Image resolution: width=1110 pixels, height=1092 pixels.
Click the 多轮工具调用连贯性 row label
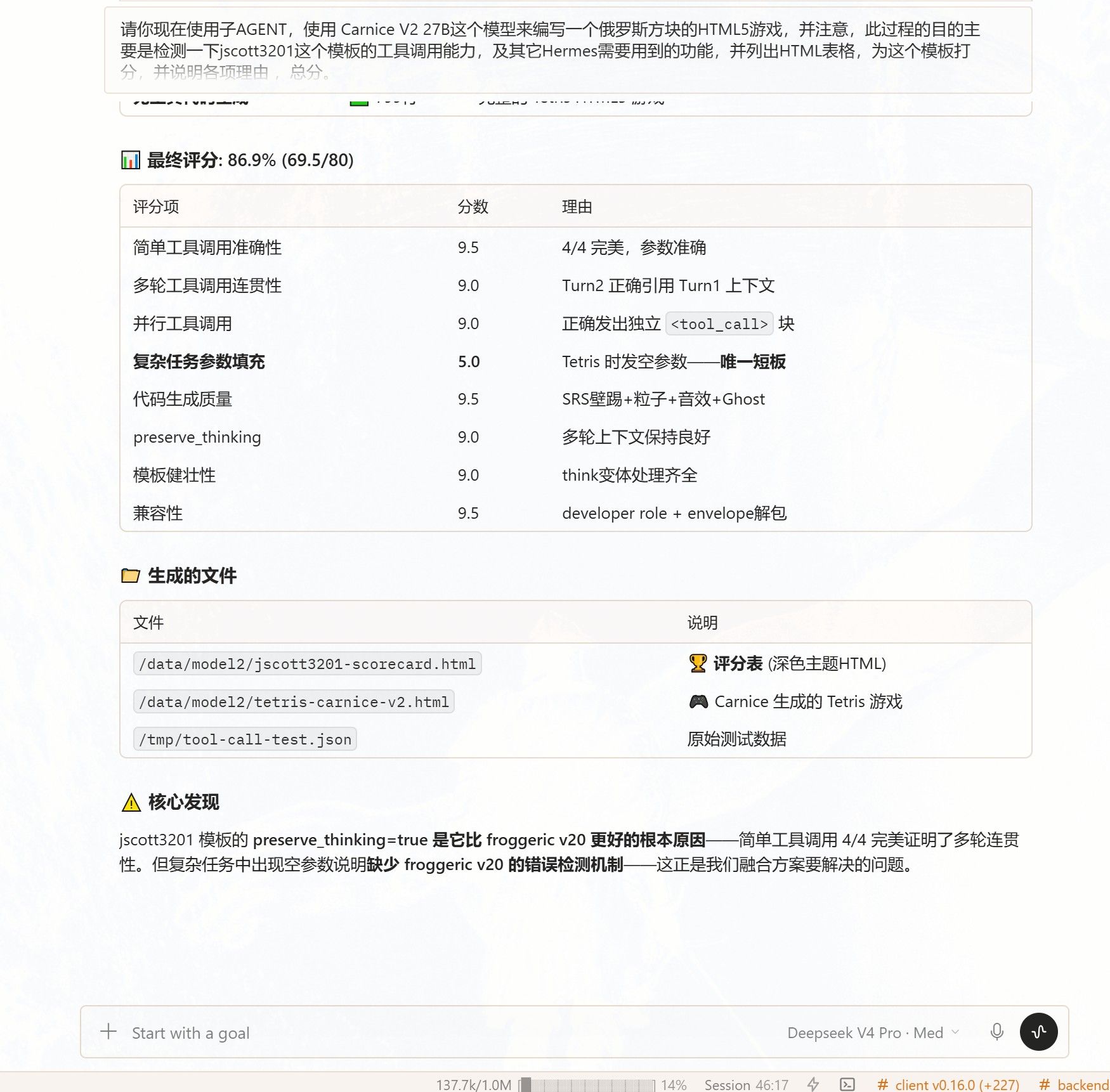point(207,285)
